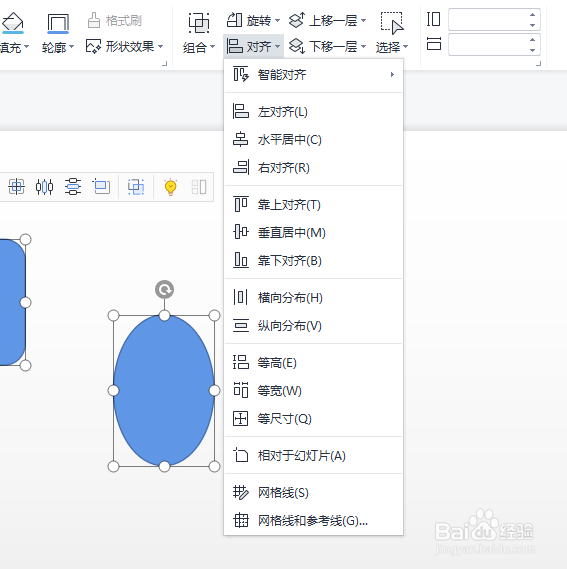Click the Equal Size icon in menu
567x569 pixels.
click(241, 418)
